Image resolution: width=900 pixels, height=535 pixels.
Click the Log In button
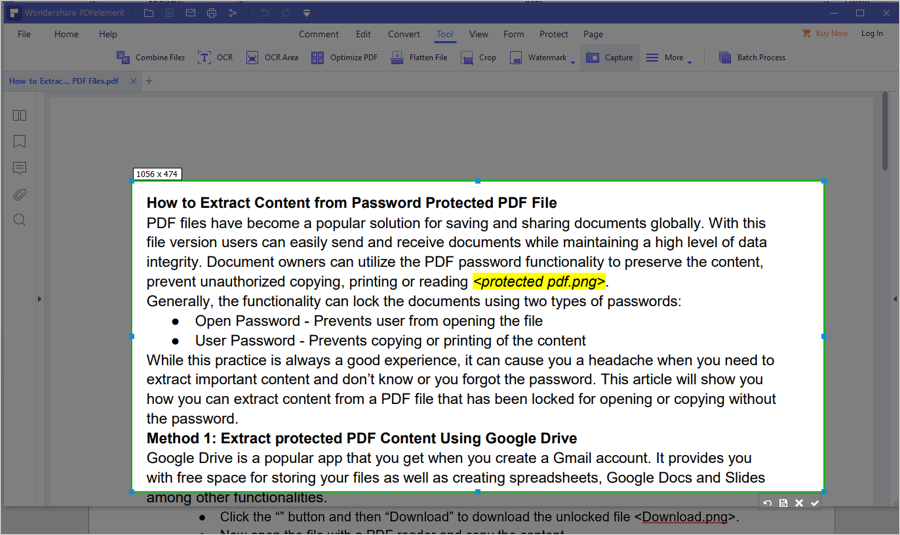(872, 34)
